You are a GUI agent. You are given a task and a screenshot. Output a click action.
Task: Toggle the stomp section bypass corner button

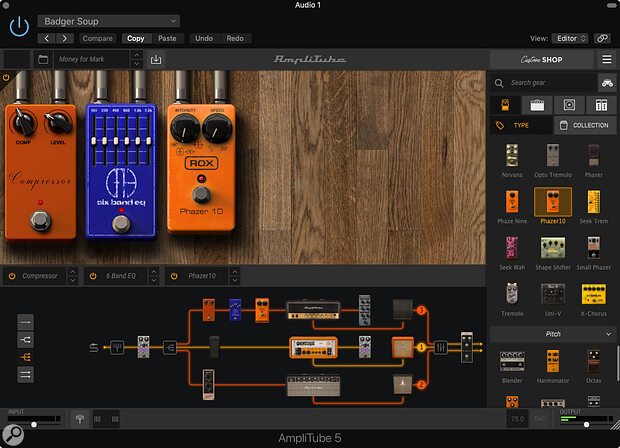tap(6, 77)
